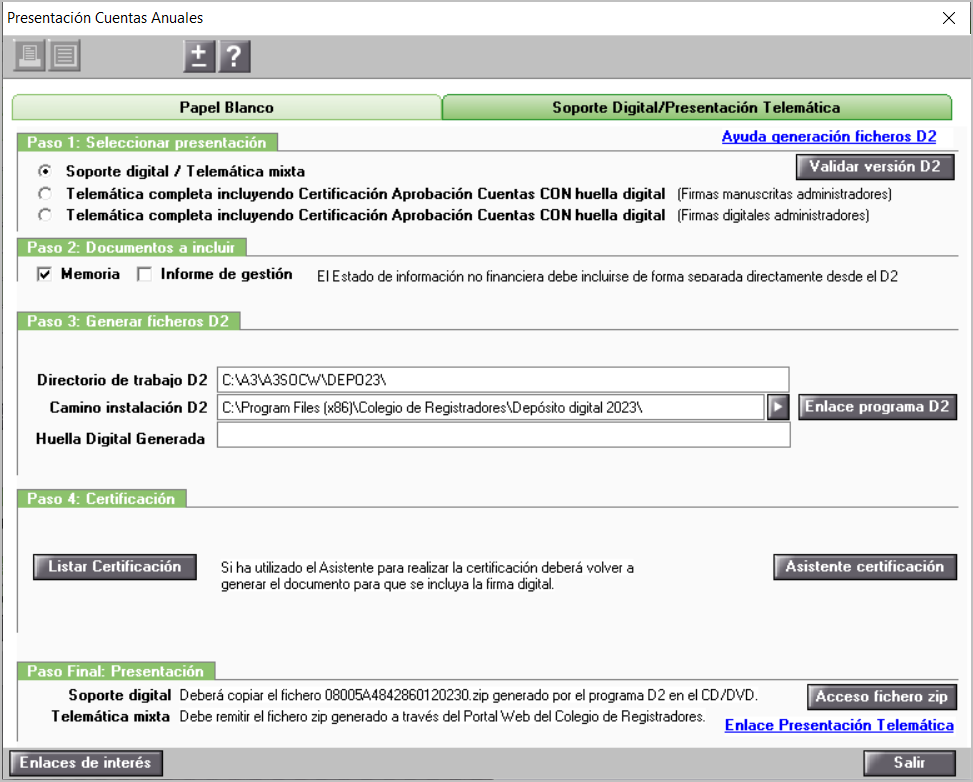
Task: Click the Salir button
Action: click(910, 763)
